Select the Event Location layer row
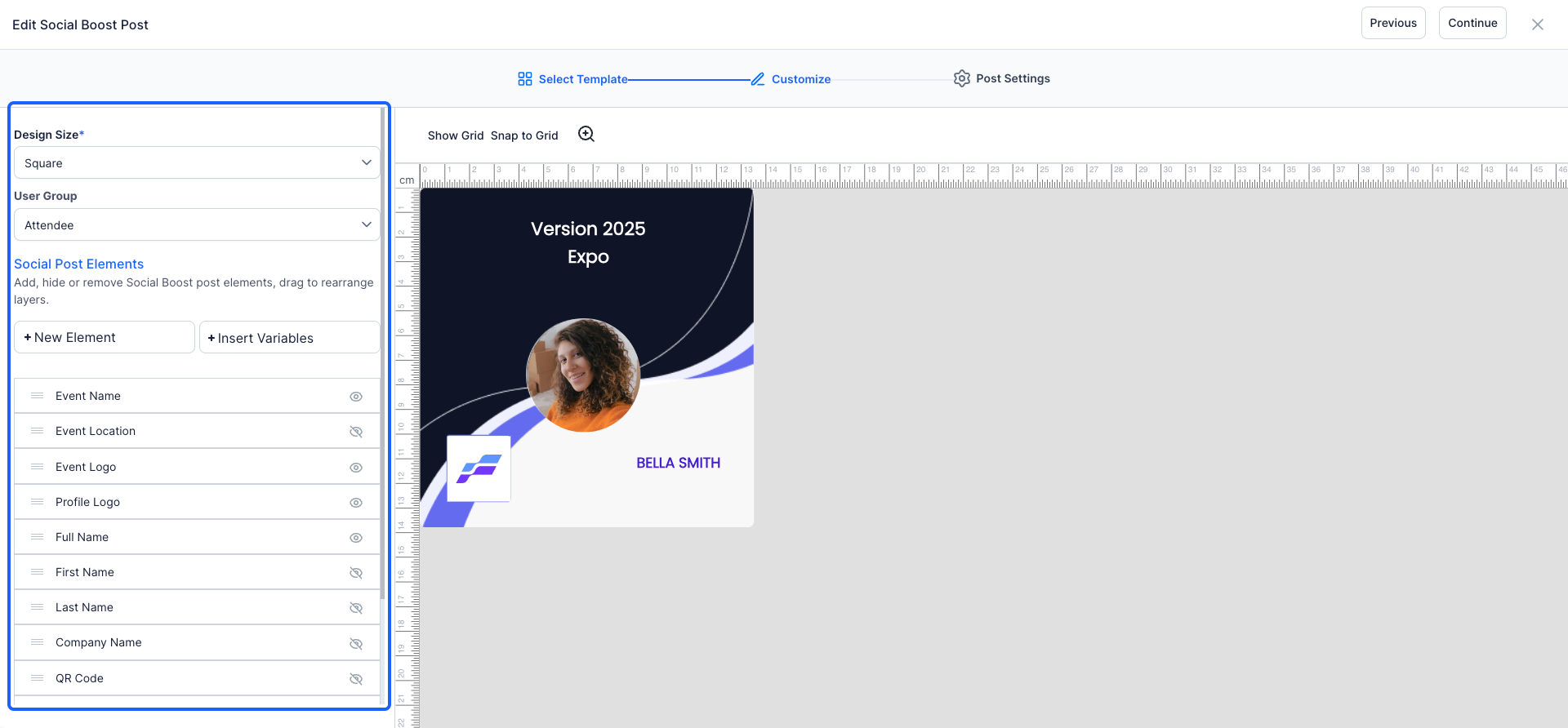Screen dimensions: 1568x728 (x=197, y=431)
